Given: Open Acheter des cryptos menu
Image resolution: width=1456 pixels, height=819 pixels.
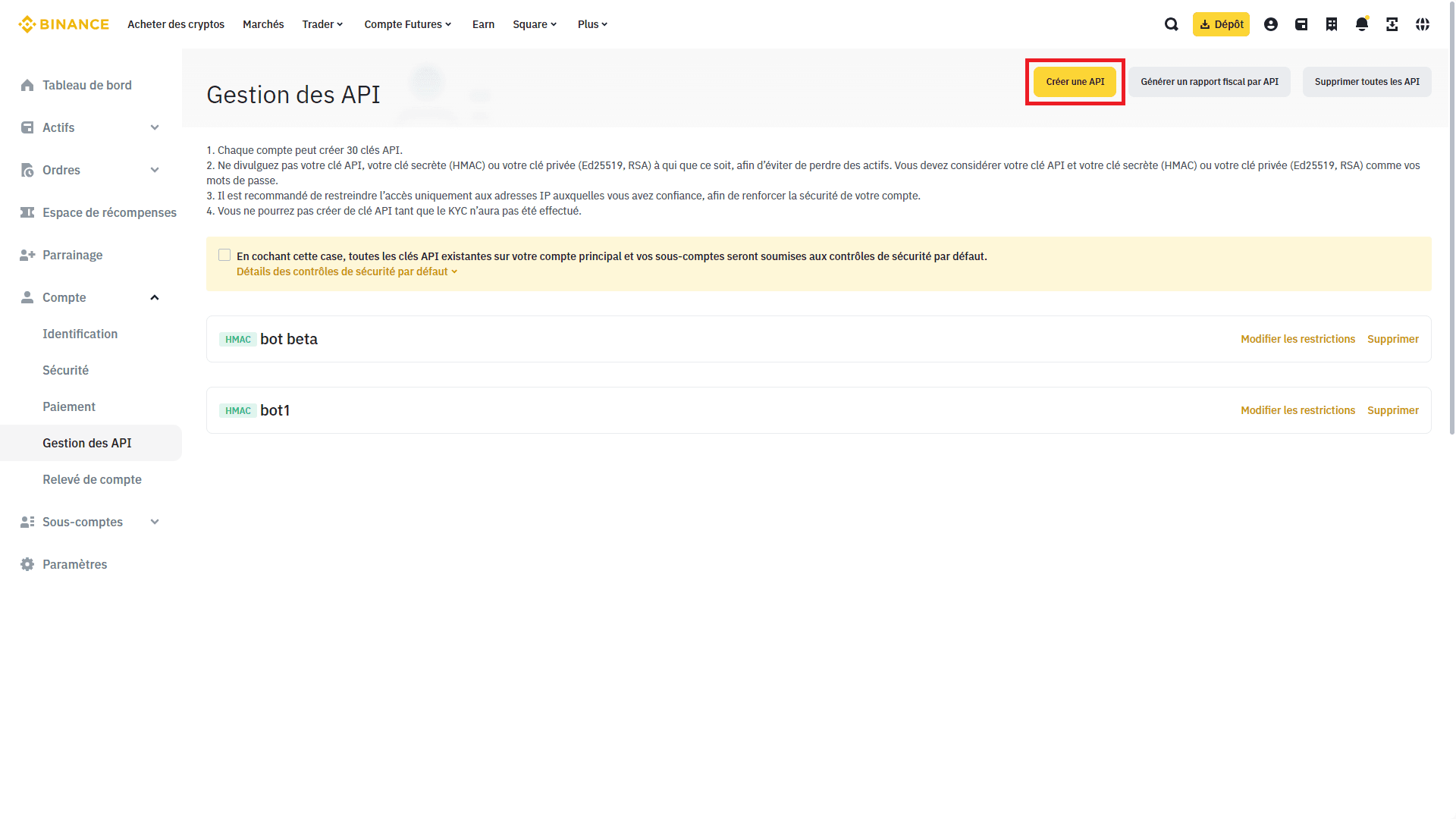Looking at the screenshot, I should coord(176,24).
